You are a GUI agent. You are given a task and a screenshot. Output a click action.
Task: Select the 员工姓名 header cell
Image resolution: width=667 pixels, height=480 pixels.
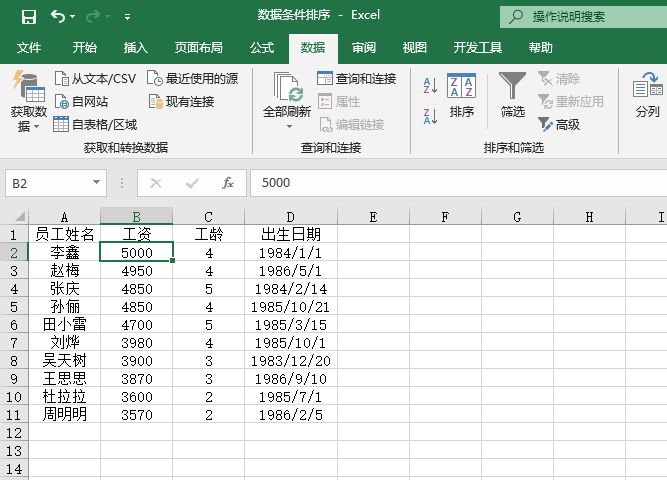(x=64, y=234)
